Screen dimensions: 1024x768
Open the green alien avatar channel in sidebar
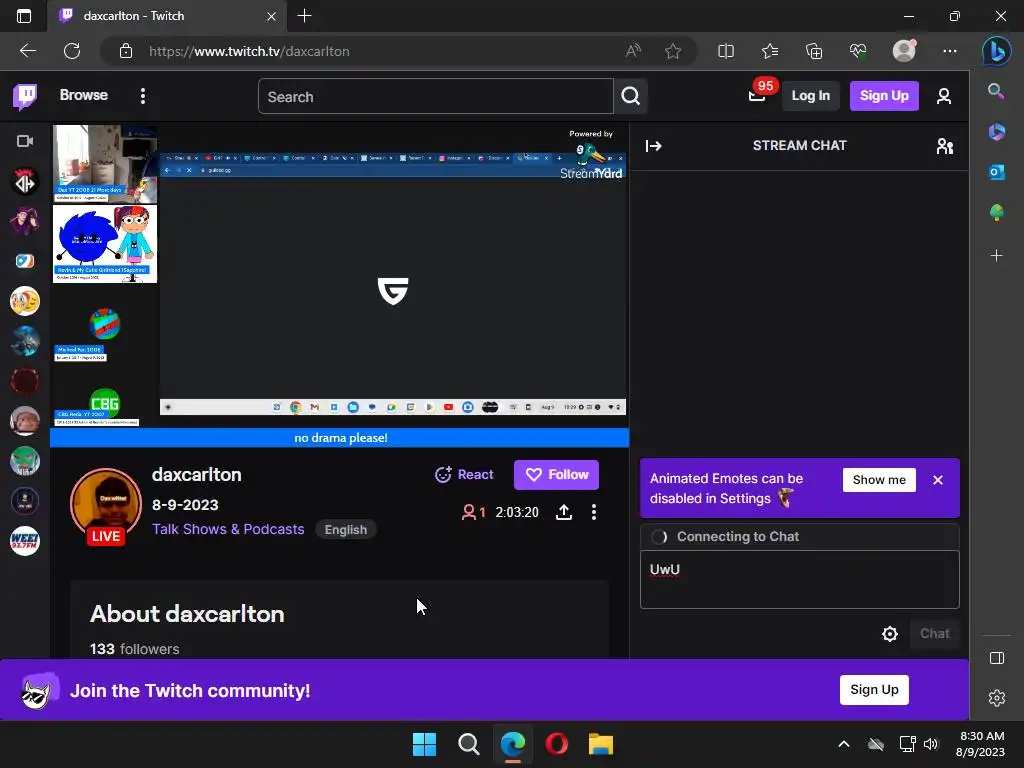[25, 461]
